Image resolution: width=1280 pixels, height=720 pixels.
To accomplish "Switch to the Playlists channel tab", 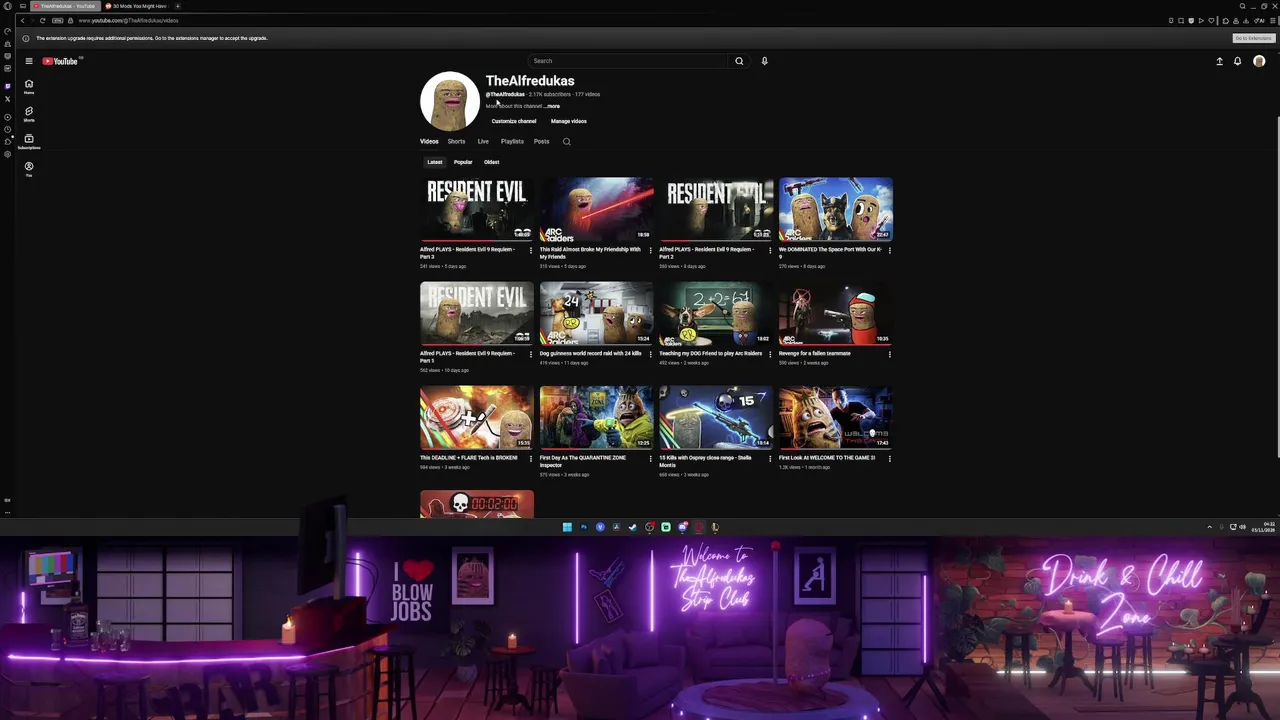I will pyautogui.click(x=512, y=141).
